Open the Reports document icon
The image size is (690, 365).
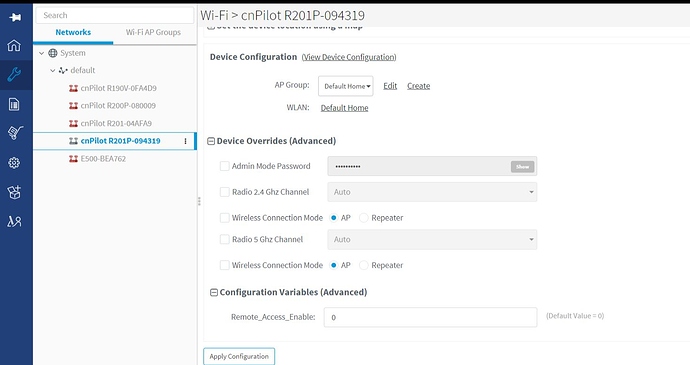coord(14,104)
